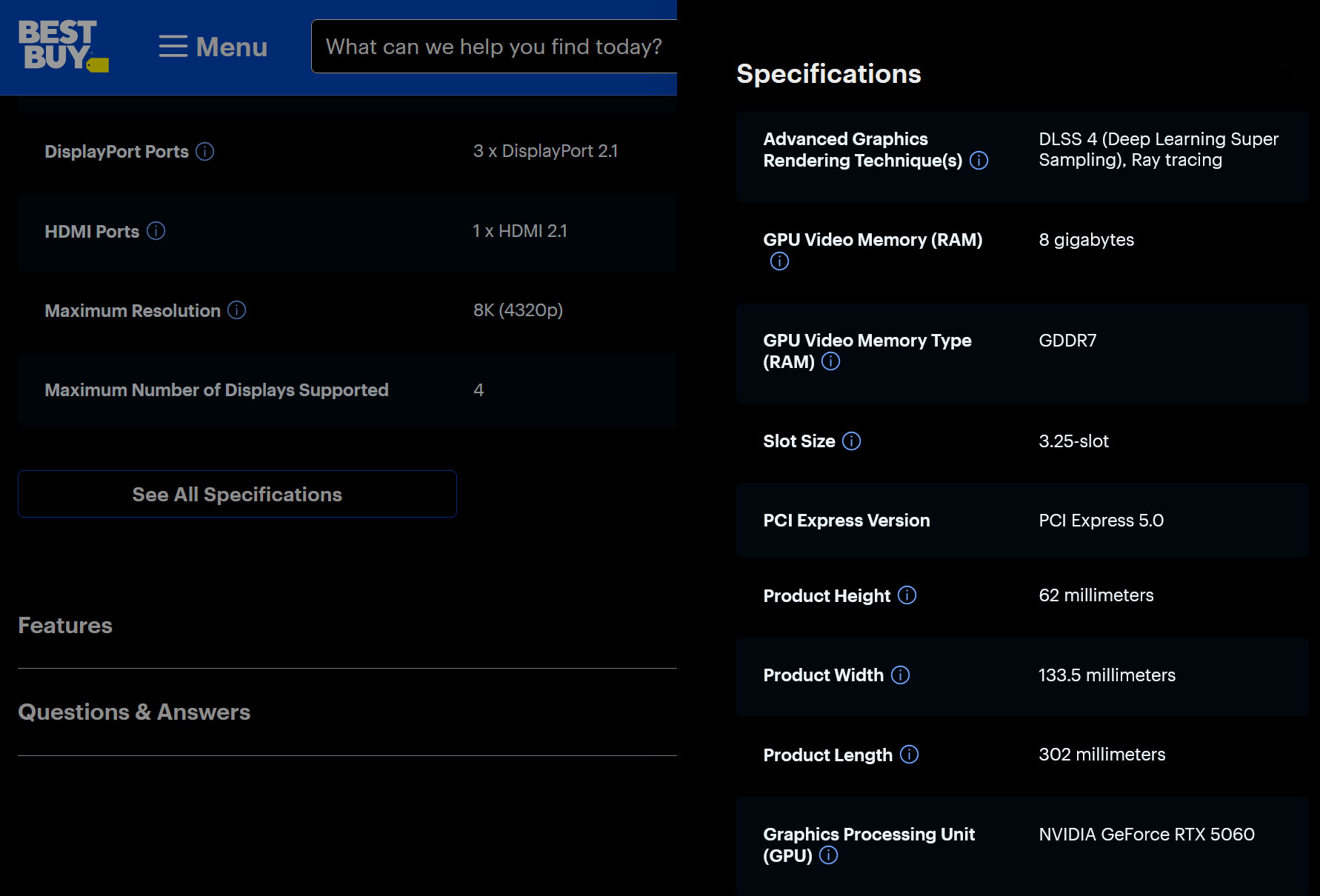
Task: Click the '133.5 millimeters' width value
Action: (x=1107, y=675)
